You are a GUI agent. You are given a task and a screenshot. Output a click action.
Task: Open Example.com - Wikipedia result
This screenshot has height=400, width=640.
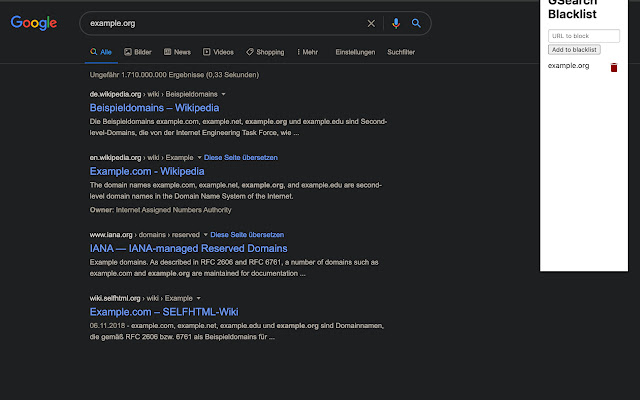tap(147, 171)
